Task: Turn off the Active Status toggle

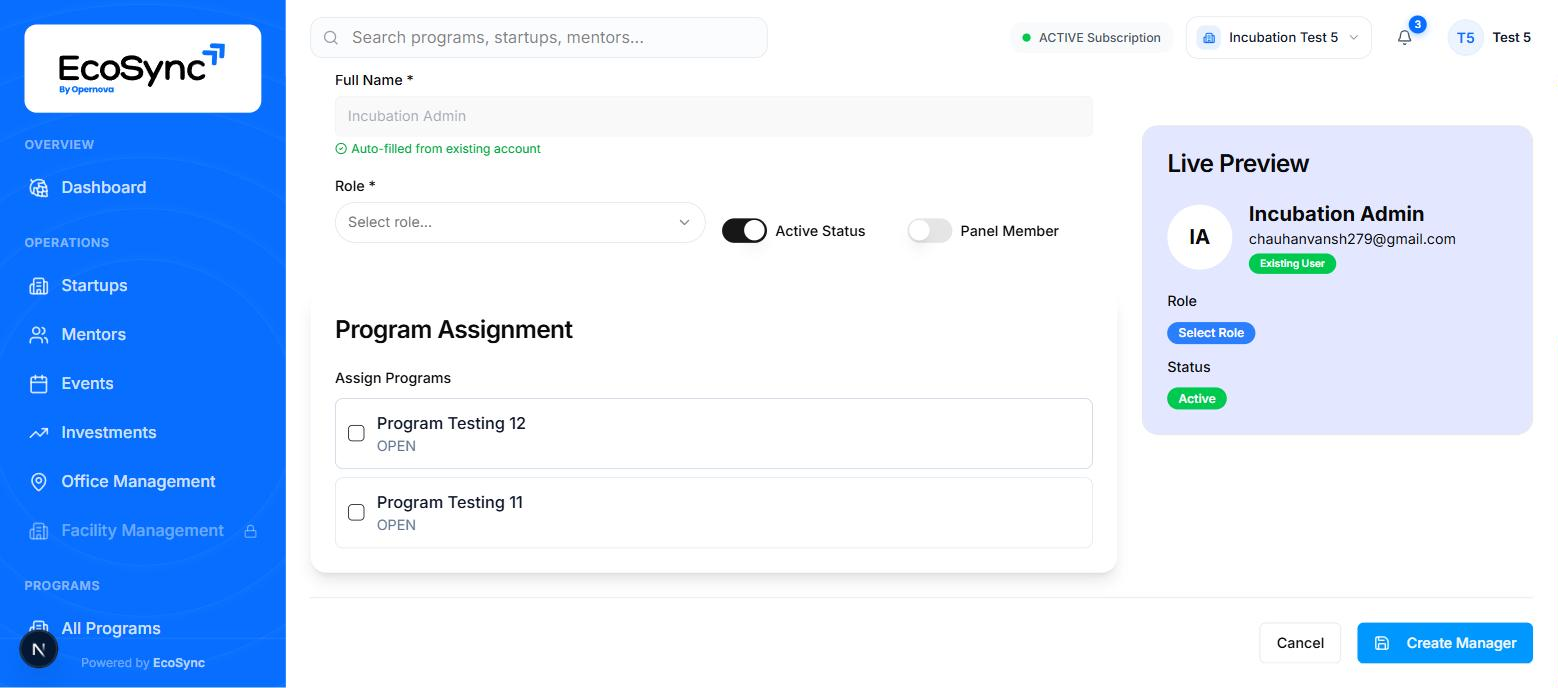Action: click(x=744, y=231)
